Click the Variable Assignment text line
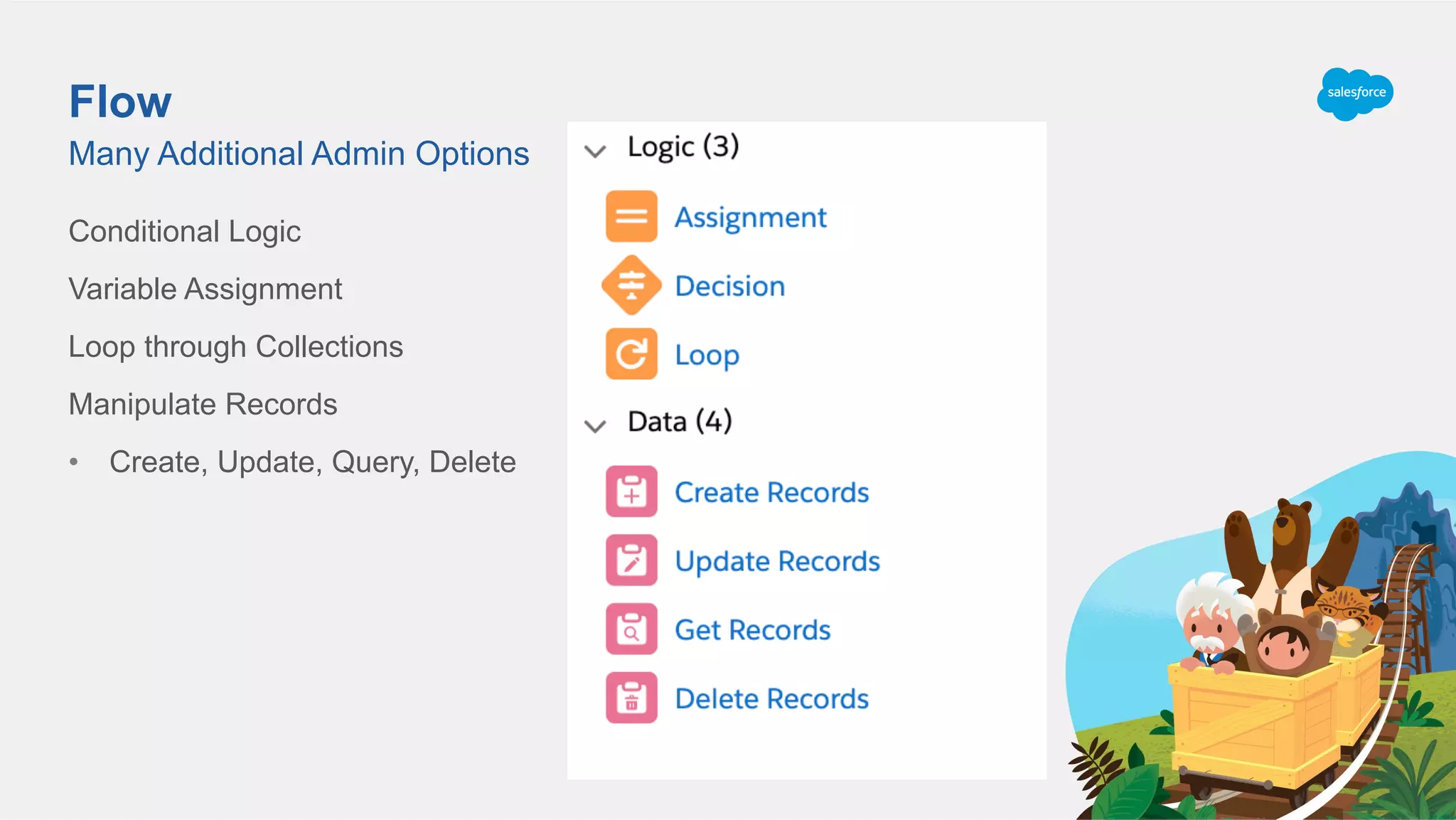The image size is (1456, 820). pos(205,289)
